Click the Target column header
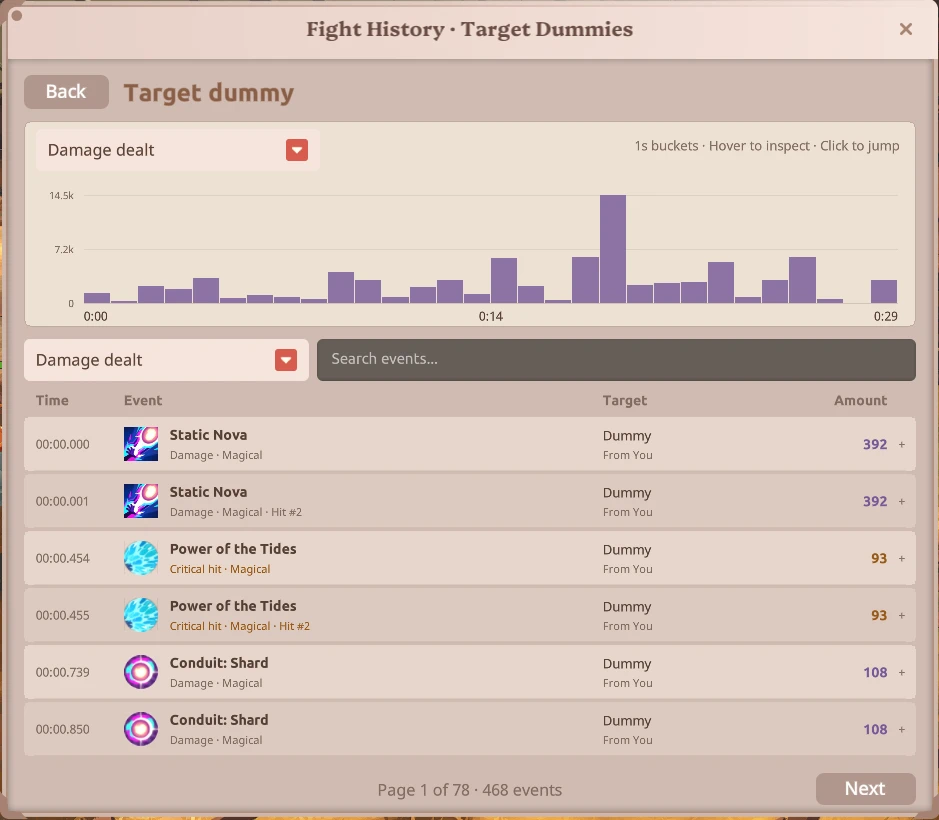Viewport: 939px width, 820px height. (x=625, y=400)
